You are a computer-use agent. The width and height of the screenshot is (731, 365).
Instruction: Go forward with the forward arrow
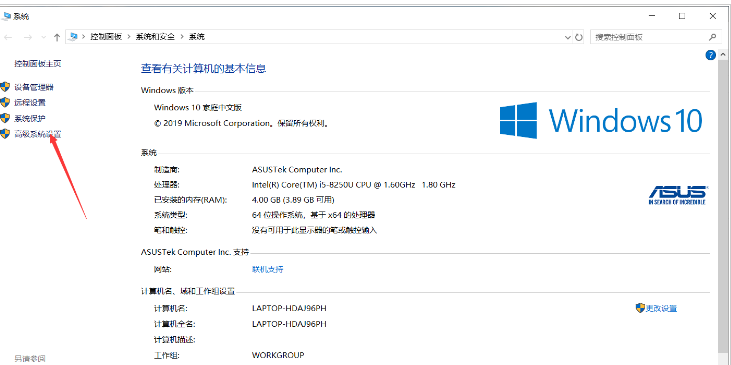coord(28,37)
